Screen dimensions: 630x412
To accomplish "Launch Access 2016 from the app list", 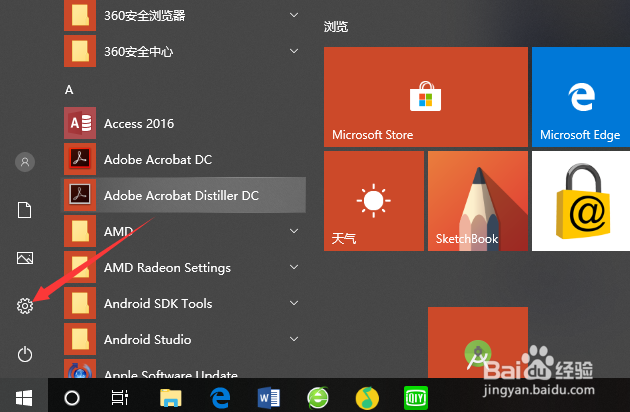I will point(183,123).
